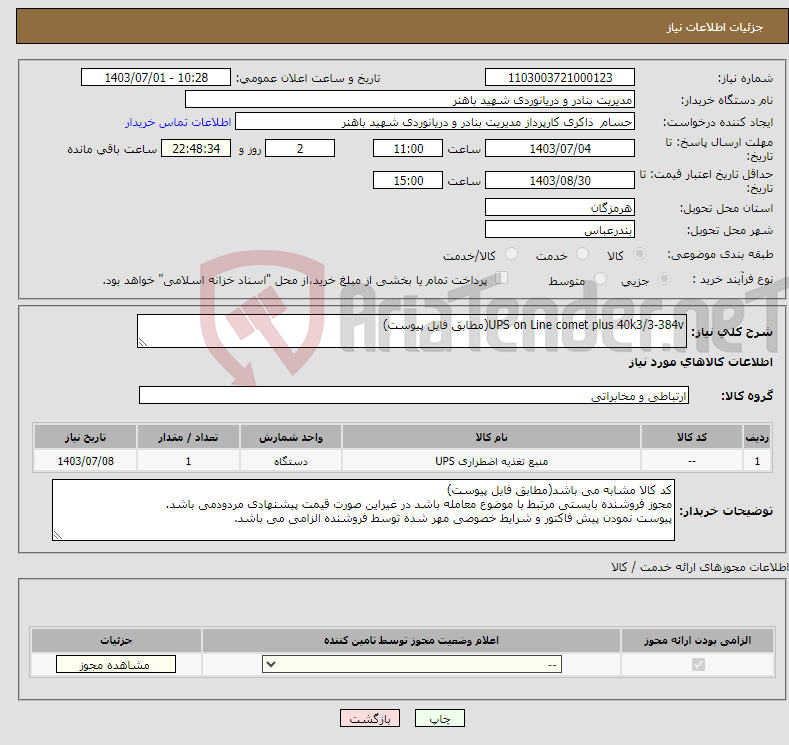Click the جزئیات column header in license table
This screenshot has height=745, width=789.
pos(116,640)
